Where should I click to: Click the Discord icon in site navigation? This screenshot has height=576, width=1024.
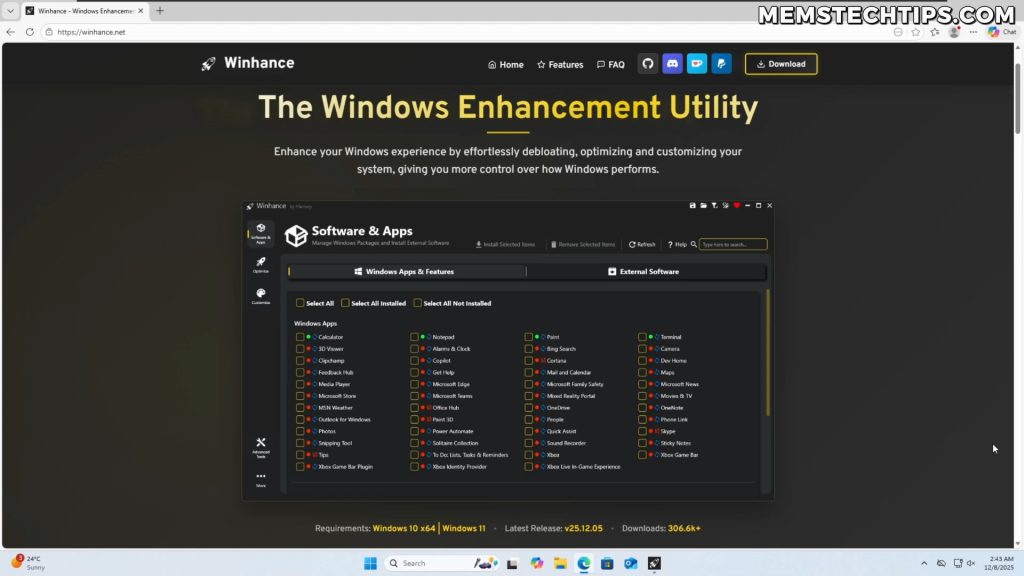coord(672,63)
